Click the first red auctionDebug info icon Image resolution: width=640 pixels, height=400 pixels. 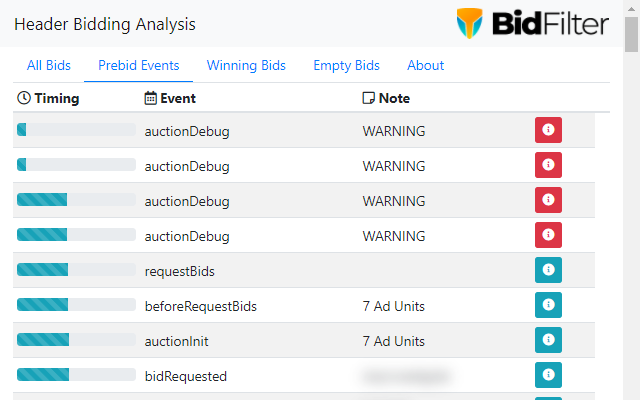pos(548,130)
